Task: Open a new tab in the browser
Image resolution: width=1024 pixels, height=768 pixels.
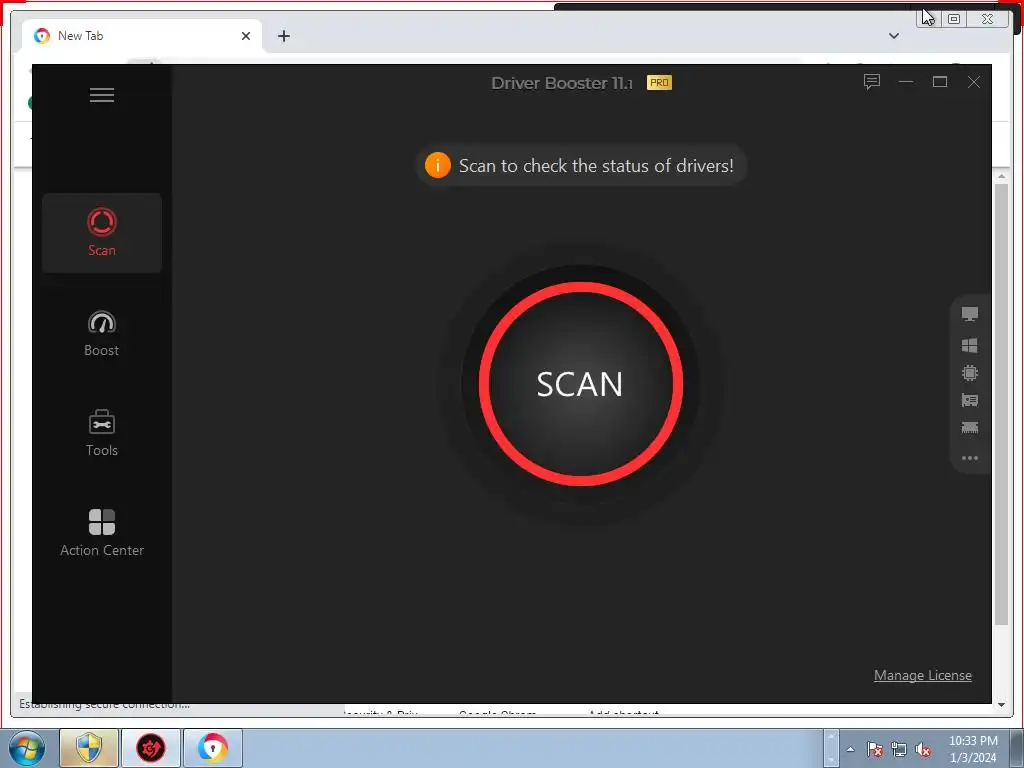Action: click(x=283, y=36)
